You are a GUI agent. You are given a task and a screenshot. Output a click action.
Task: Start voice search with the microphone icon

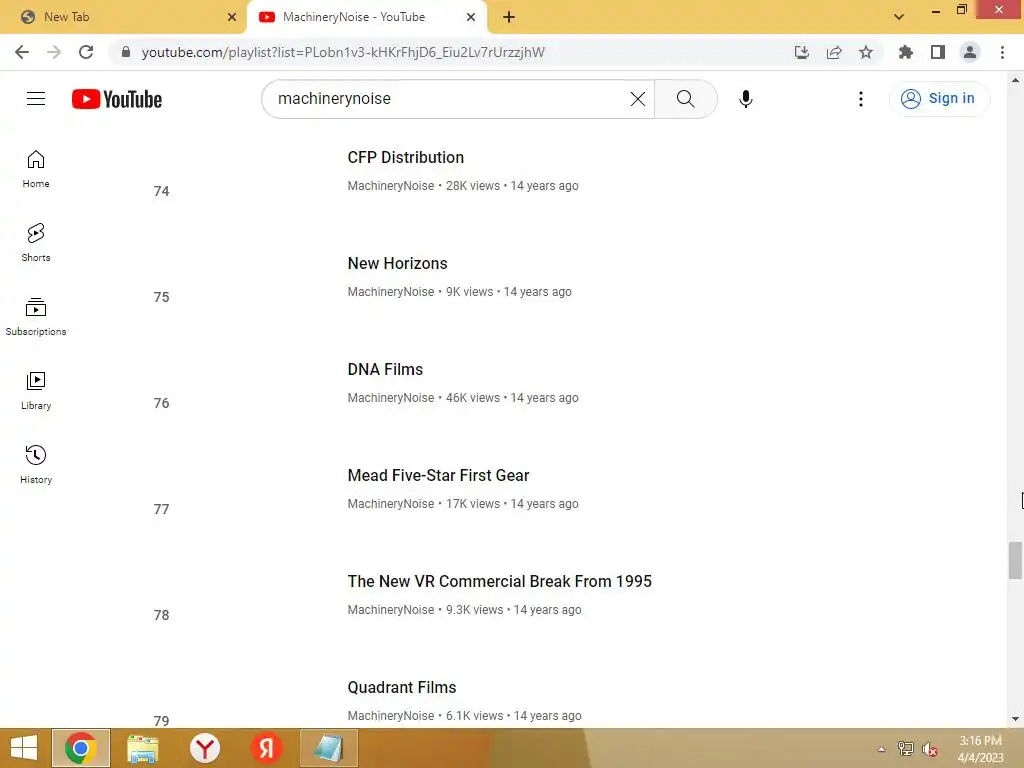coord(746,99)
